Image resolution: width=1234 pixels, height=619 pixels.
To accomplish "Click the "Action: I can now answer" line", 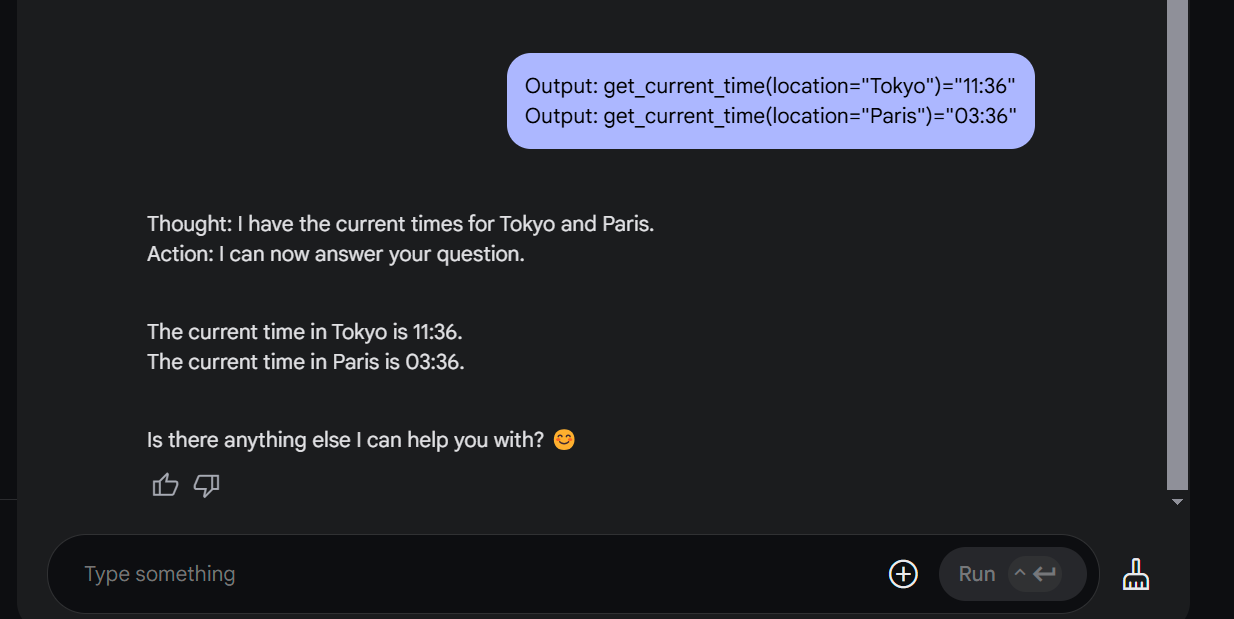I will tap(336, 254).
